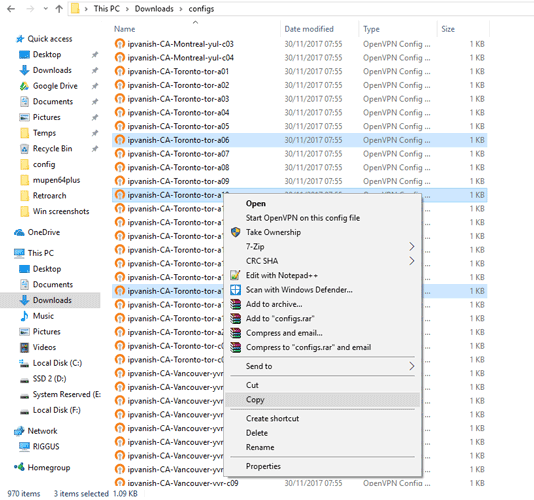The image size is (534, 500).
Task: Click Recycle Bin icon in sidebar
Action: (25, 149)
